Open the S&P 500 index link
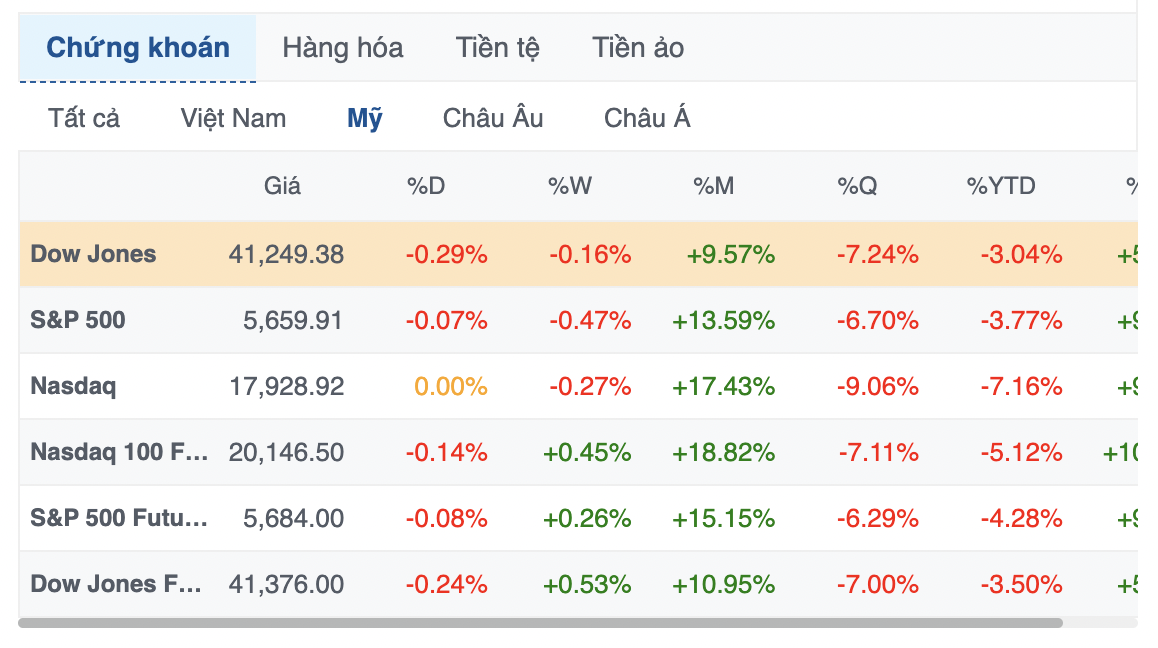The image size is (1158, 648). [78, 320]
